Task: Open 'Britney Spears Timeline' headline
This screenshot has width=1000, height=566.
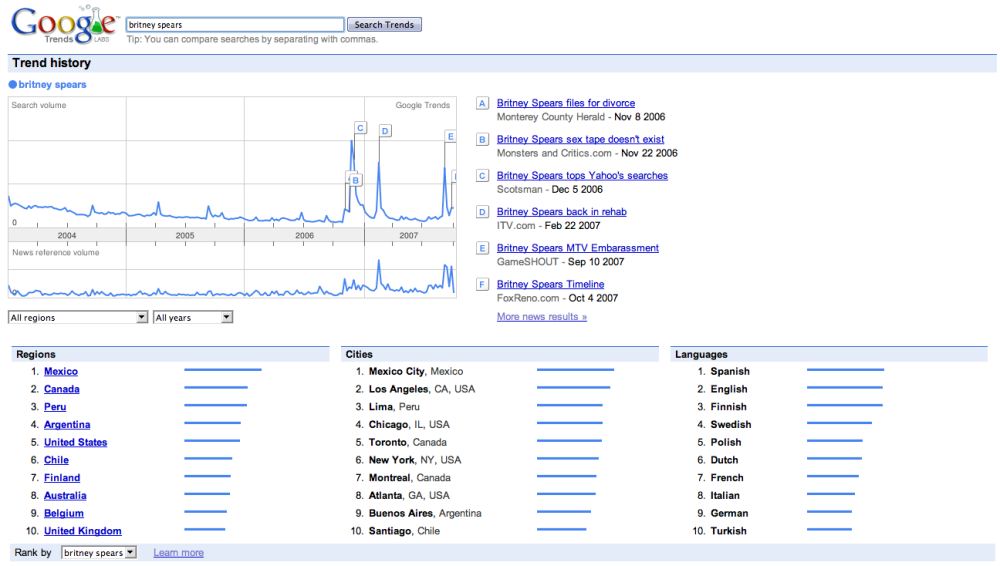Action: pos(550,285)
